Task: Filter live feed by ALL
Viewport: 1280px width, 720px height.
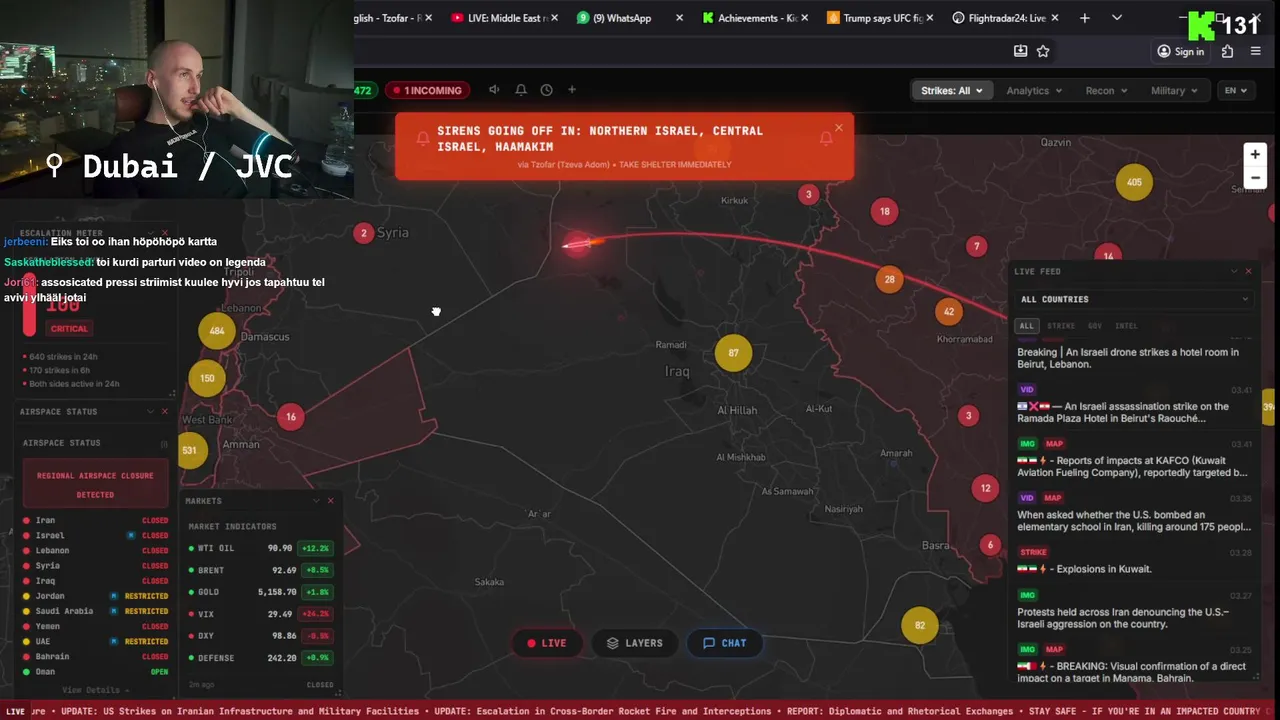Action: (x=1026, y=326)
